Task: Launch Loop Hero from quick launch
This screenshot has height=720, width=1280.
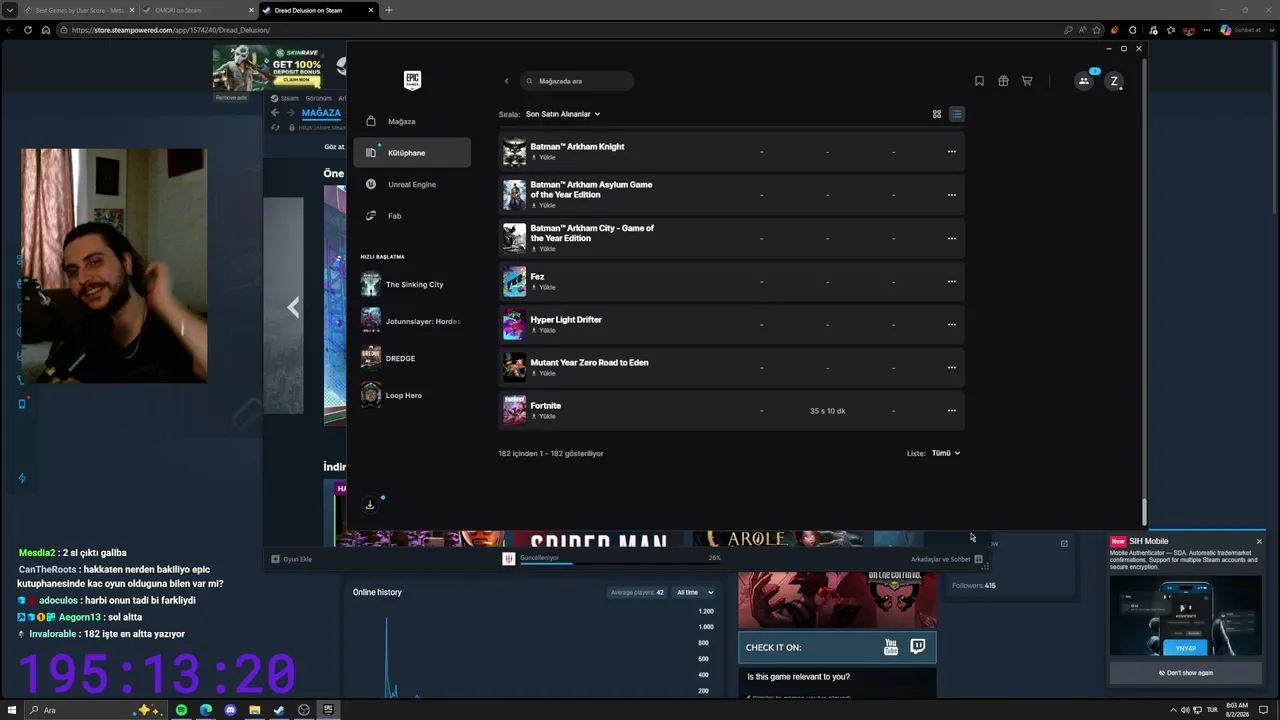Action: pos(410,395)
